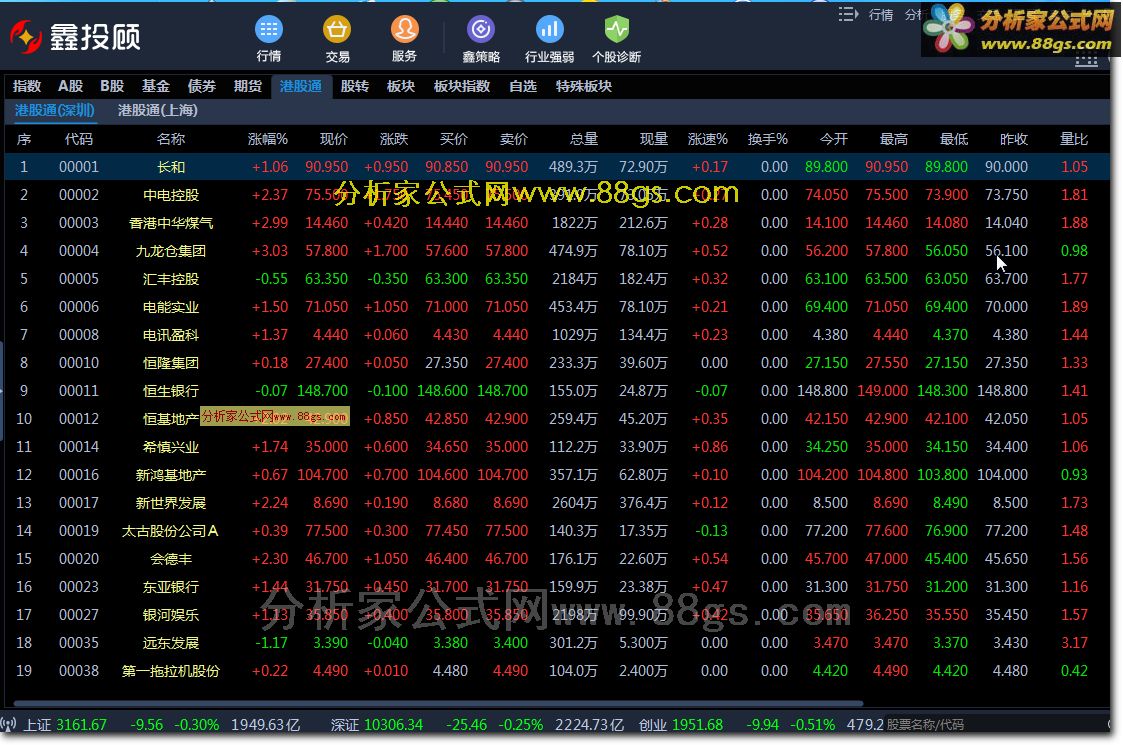The image size is (1123, 745).
Task: Switch to the A股 tab
Action: (70, 86)
